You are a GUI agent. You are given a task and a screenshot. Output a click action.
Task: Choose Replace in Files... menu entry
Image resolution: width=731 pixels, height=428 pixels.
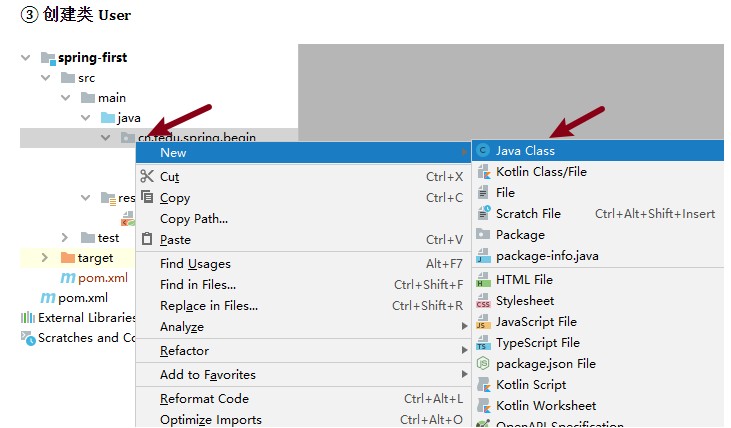click(303, 306)
